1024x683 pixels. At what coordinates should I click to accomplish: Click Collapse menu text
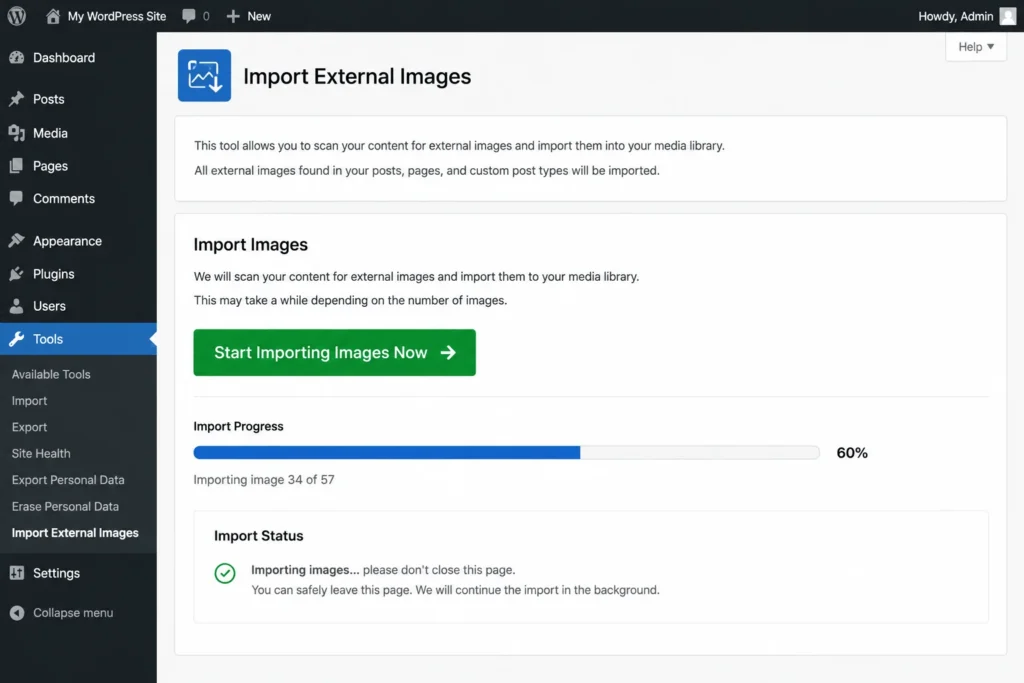(73, 612)
